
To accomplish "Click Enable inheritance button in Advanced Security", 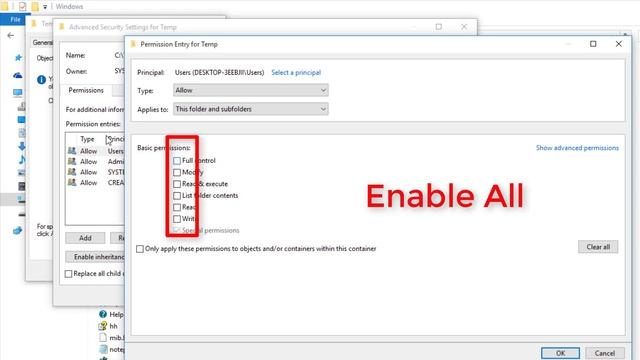I will pos(95,257).
